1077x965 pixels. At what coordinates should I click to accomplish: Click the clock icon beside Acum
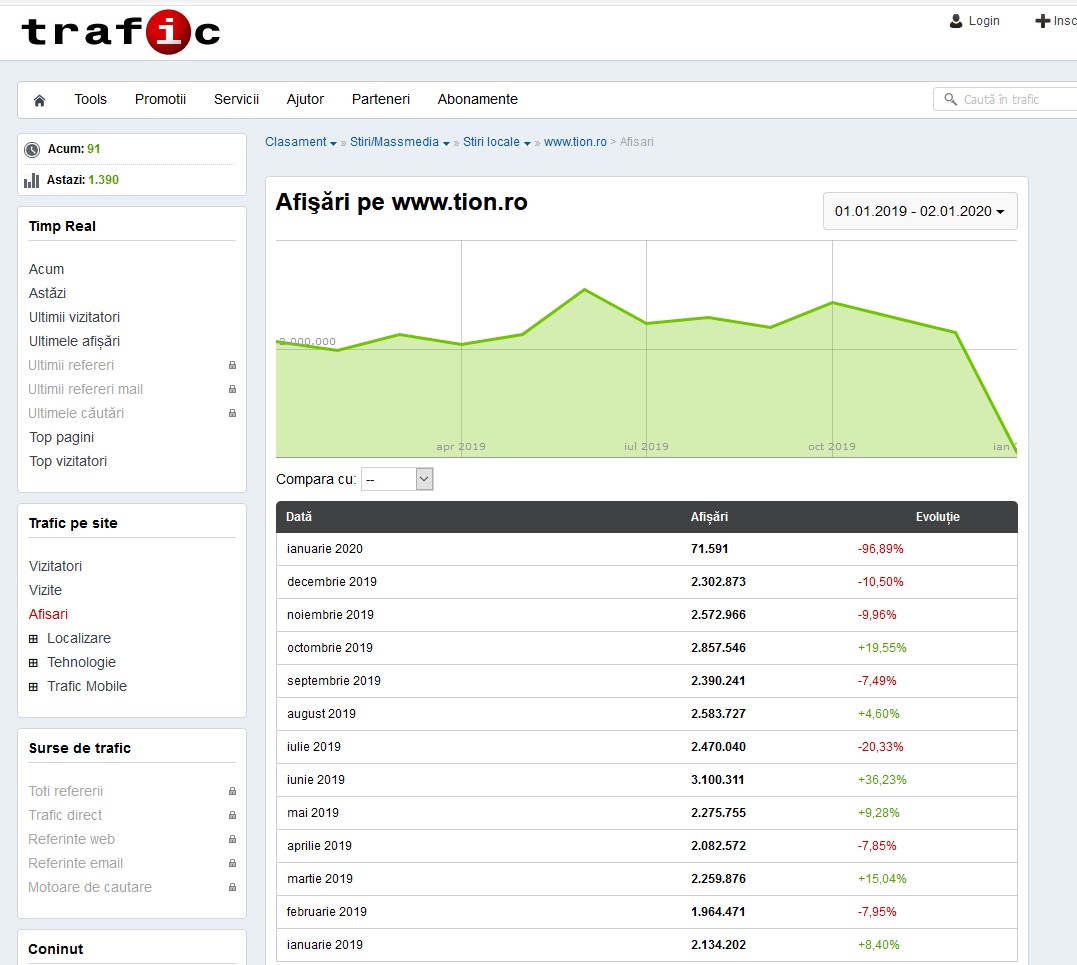pyautogui.click(x=32, y=149)
